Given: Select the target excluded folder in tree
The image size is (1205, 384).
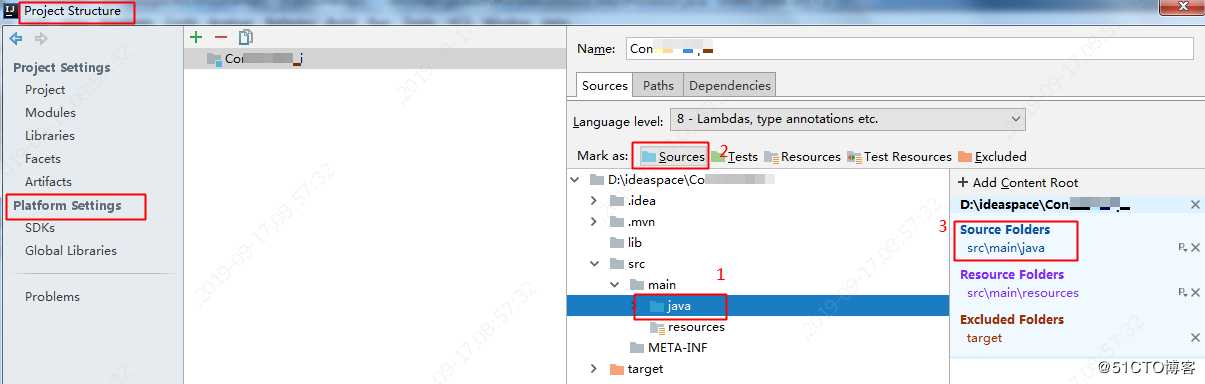Looking at the screenshot, I should (x=636, y=369).
